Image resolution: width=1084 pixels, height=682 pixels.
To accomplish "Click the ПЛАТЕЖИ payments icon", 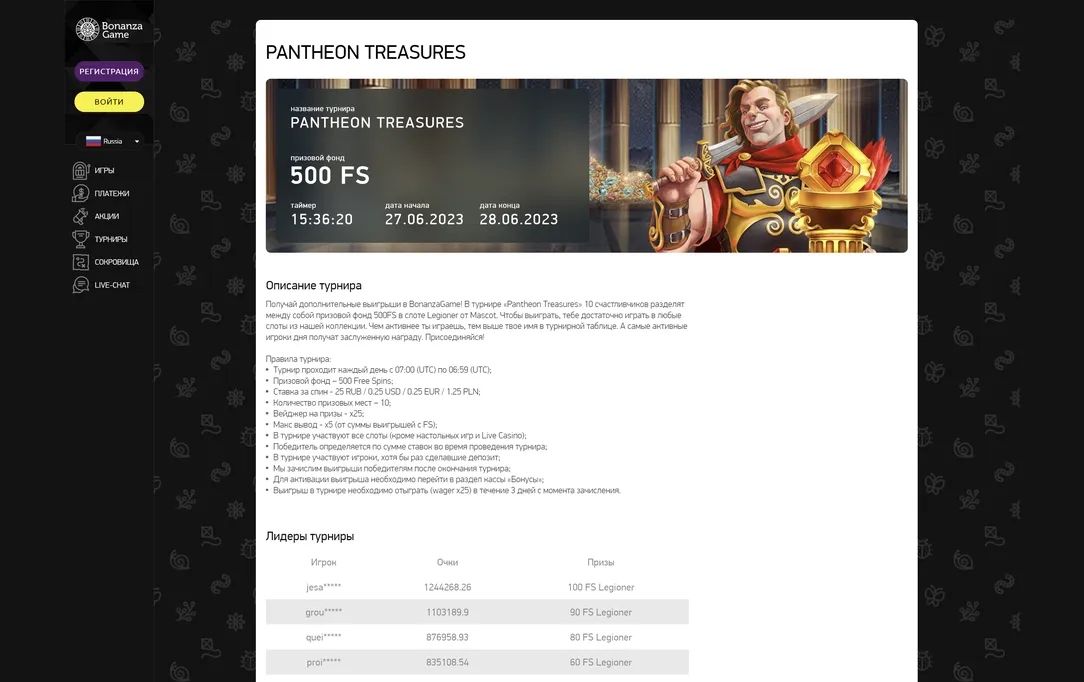I will click(81, 193).
